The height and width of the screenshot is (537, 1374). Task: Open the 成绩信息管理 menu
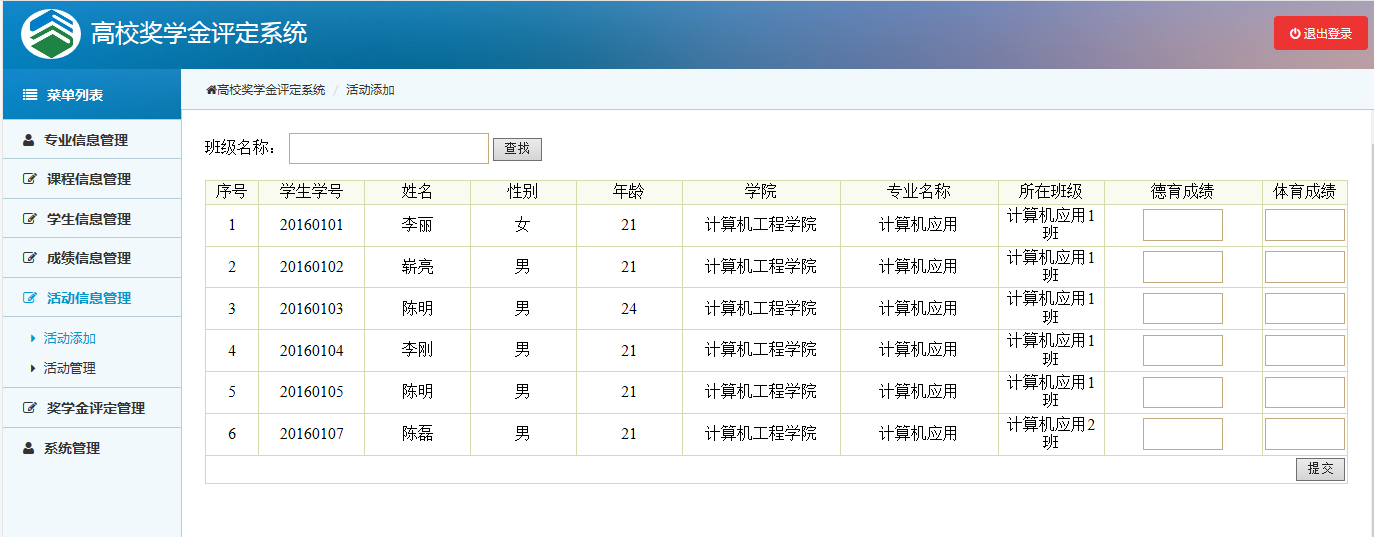tap(91, 258)
